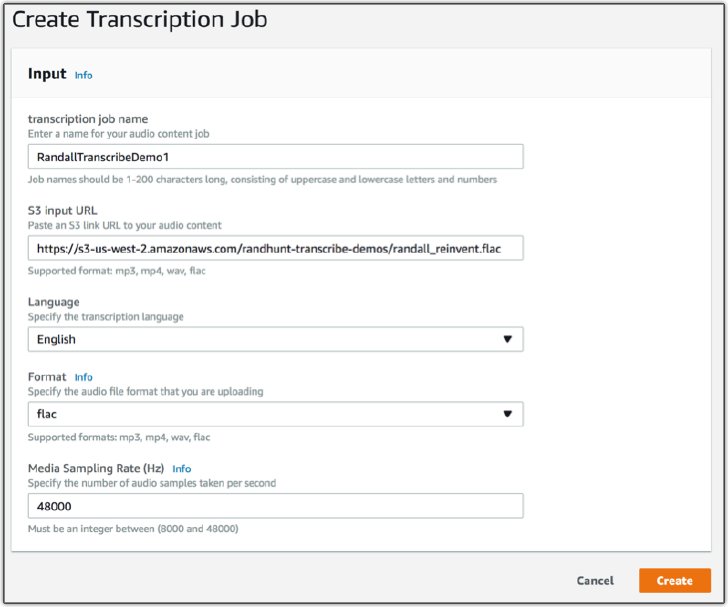Open the Info link beside Input heading
The width and height of the screenshot is (728, 607).
pyautogui.click(x=84, y=75)
